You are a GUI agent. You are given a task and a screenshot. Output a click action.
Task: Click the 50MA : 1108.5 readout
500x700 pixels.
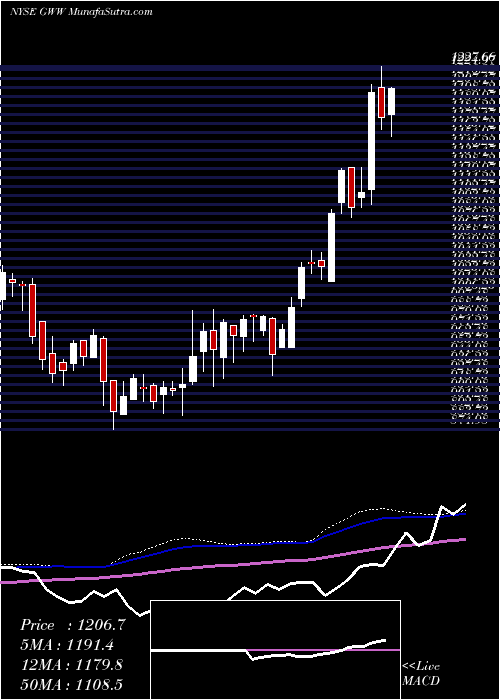click(71, 685)
